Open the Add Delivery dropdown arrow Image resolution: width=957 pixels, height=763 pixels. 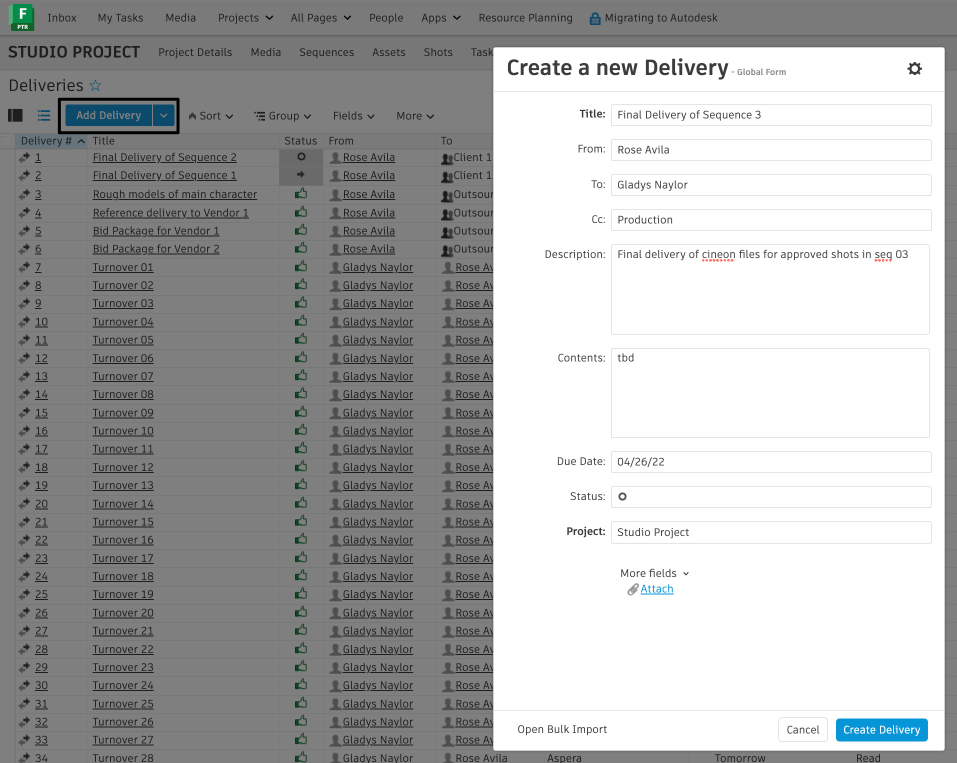164,115
